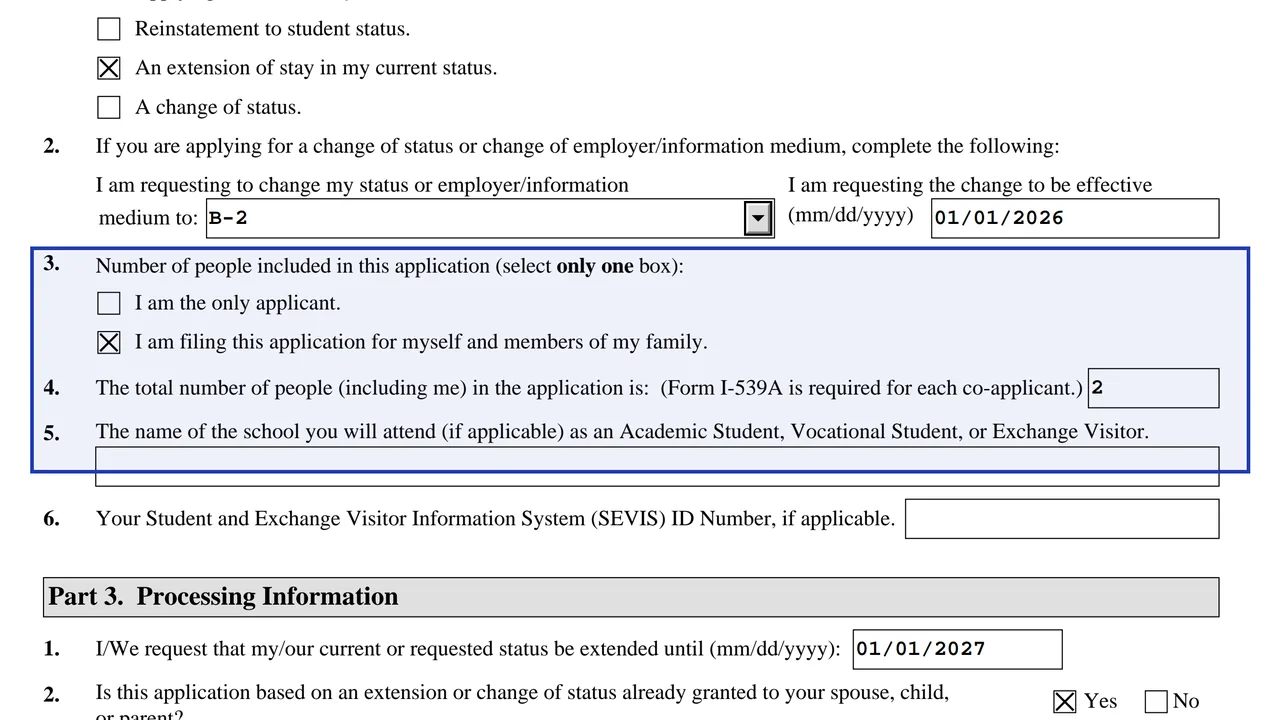The width and height of the screenshot is (1280, 720).
Task: Untick 'filing for myself and family' checkbox
Action: click(x=109, y=342)
